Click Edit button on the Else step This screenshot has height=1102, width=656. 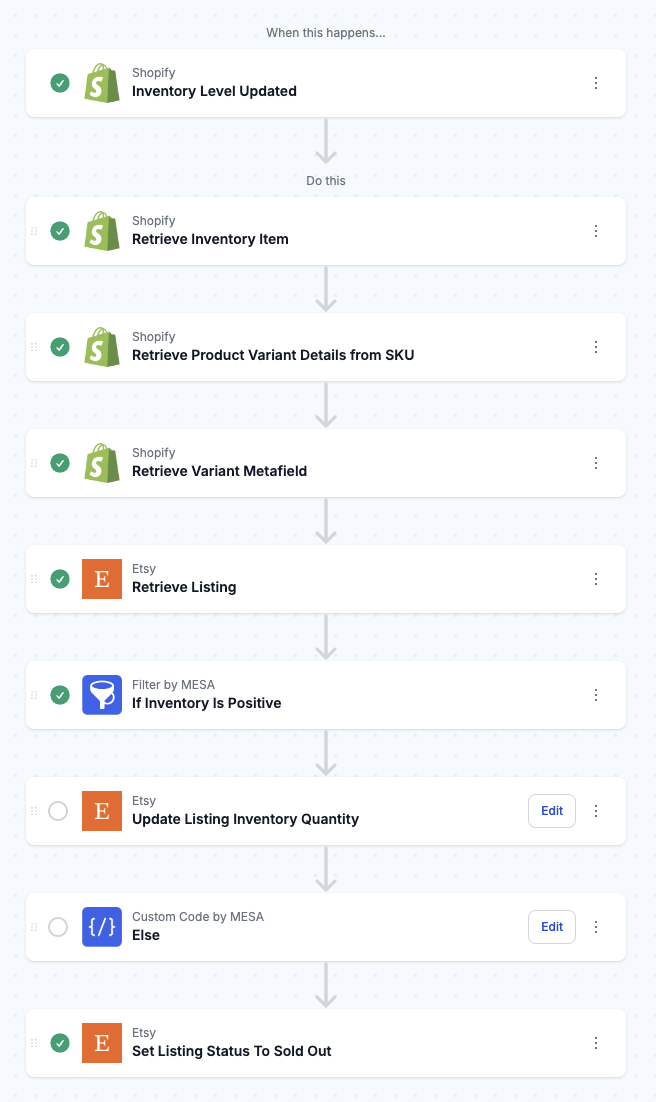[x=552, y=927]
